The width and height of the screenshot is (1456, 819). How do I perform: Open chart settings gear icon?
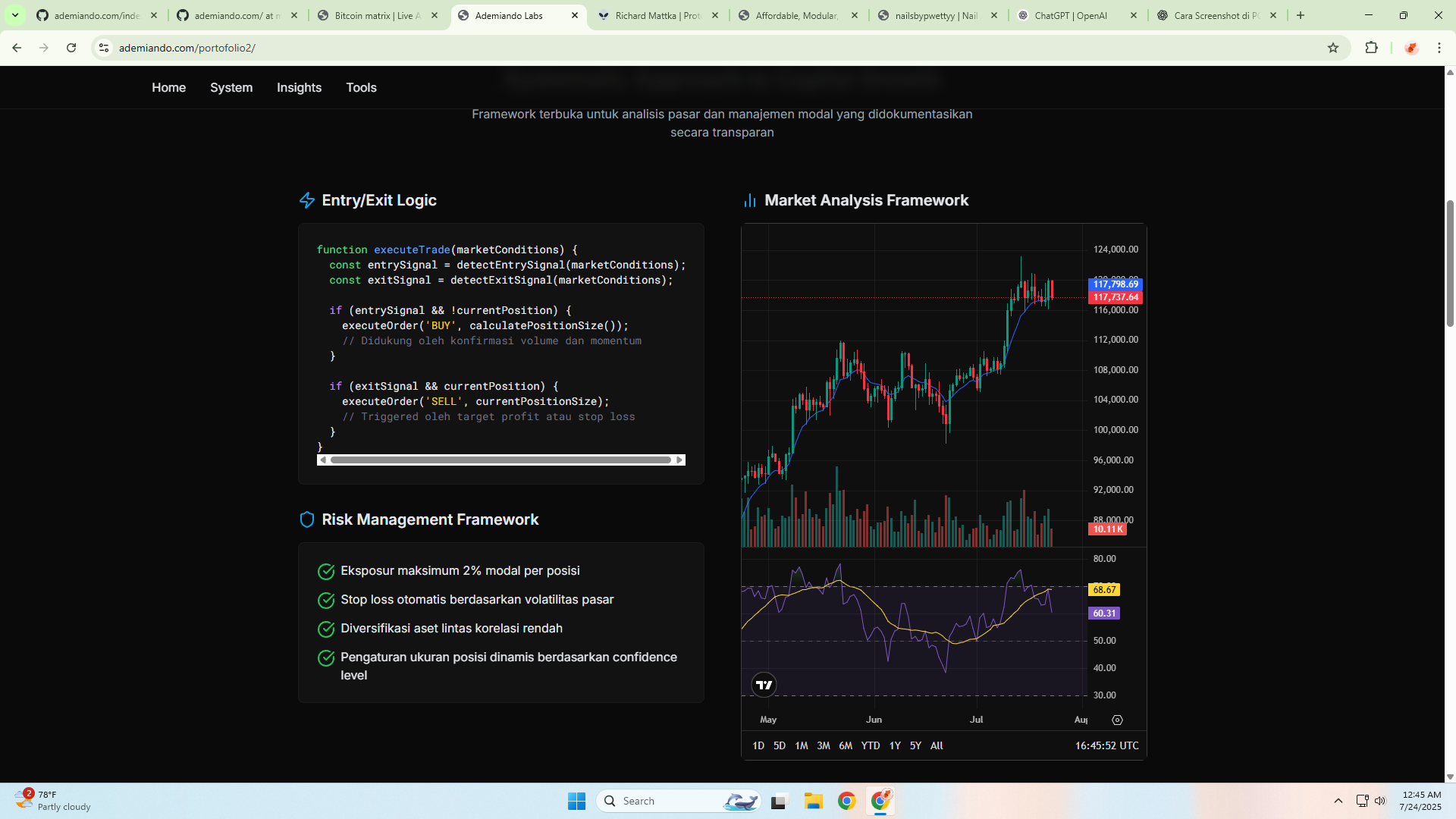click(x=1117, y=720)
